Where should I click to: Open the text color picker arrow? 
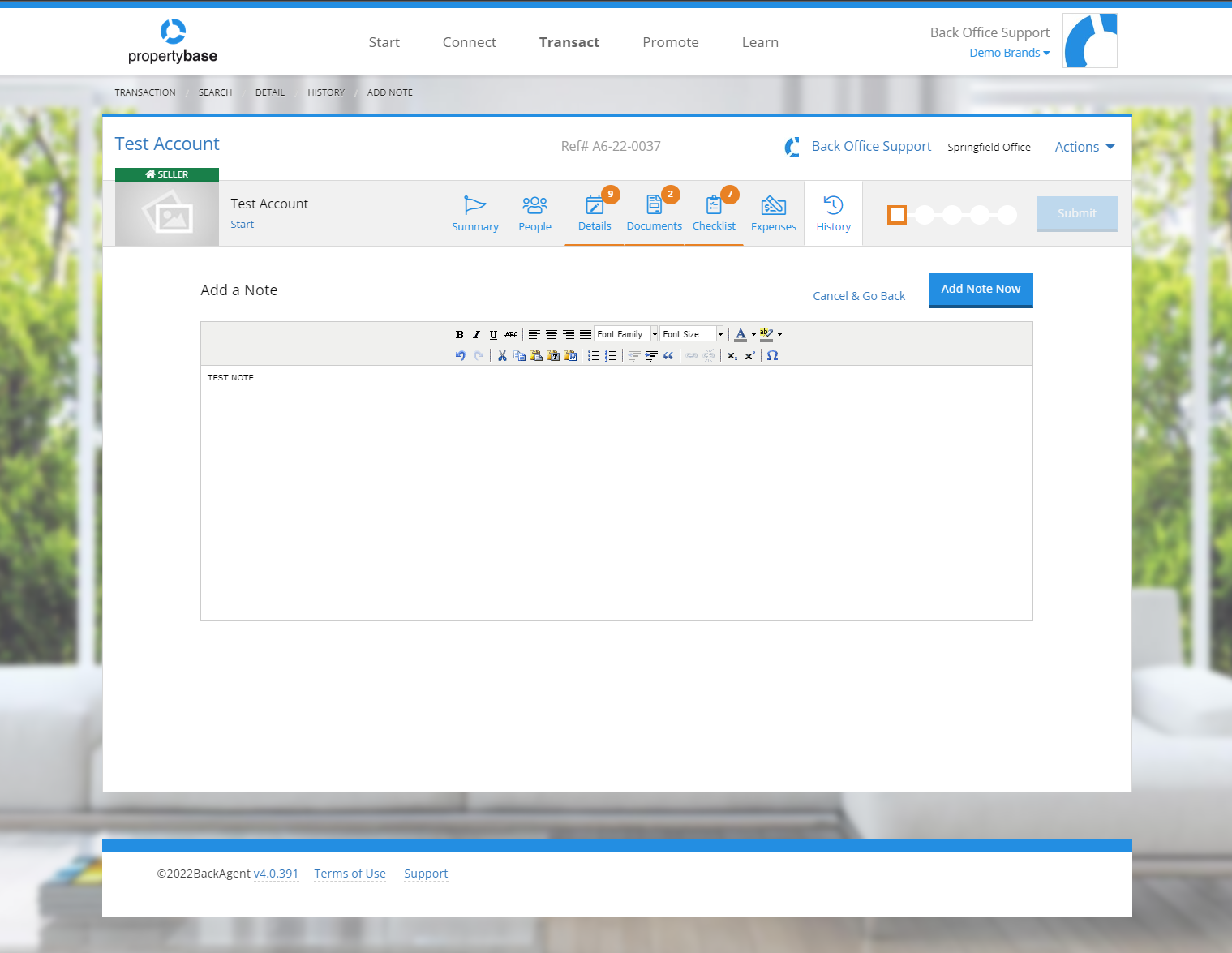pyautogui.click(x=755, y=334)
